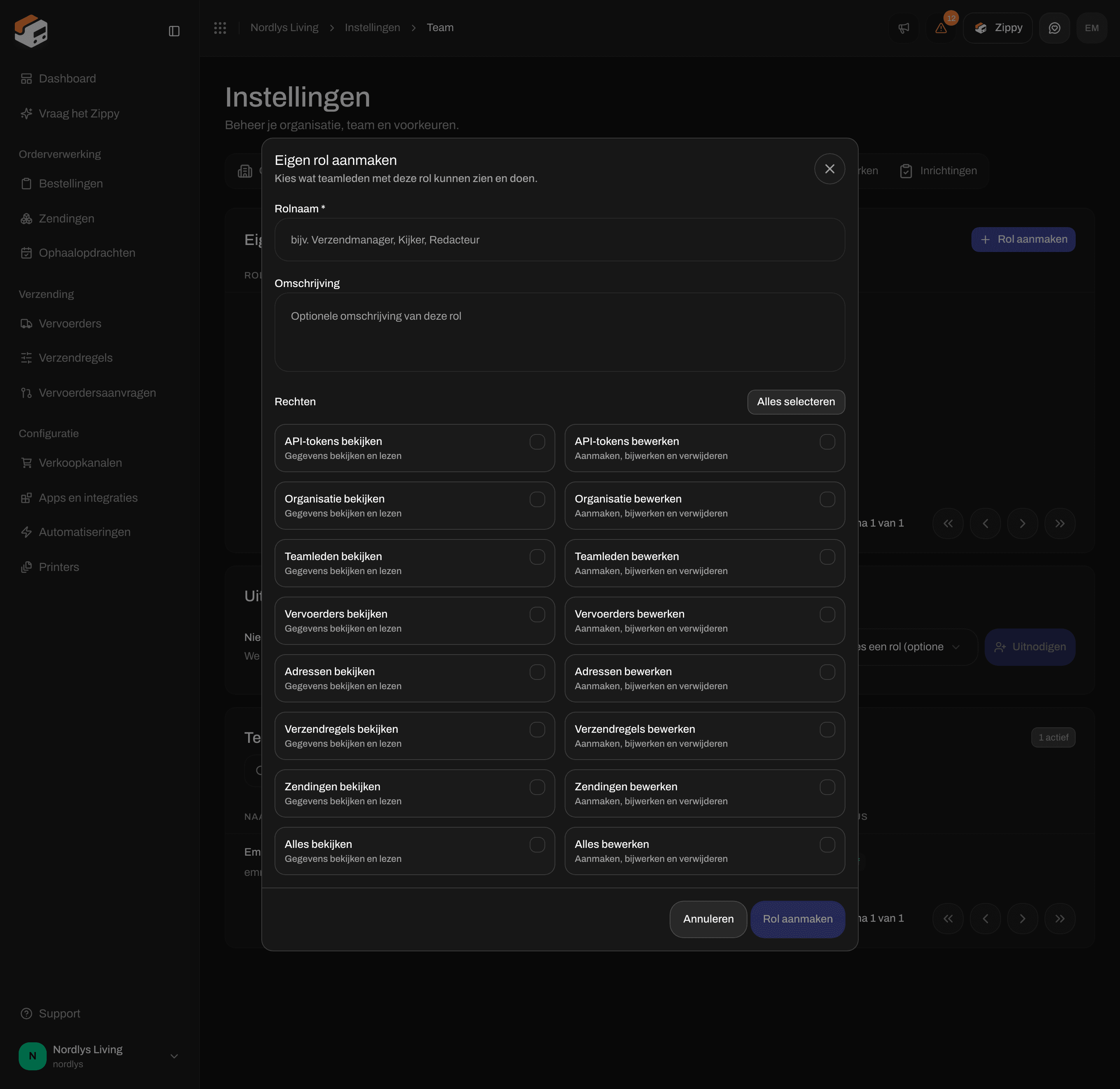Go to previous page of team members table
1120x1089 pixels.
tap(985, 919)
